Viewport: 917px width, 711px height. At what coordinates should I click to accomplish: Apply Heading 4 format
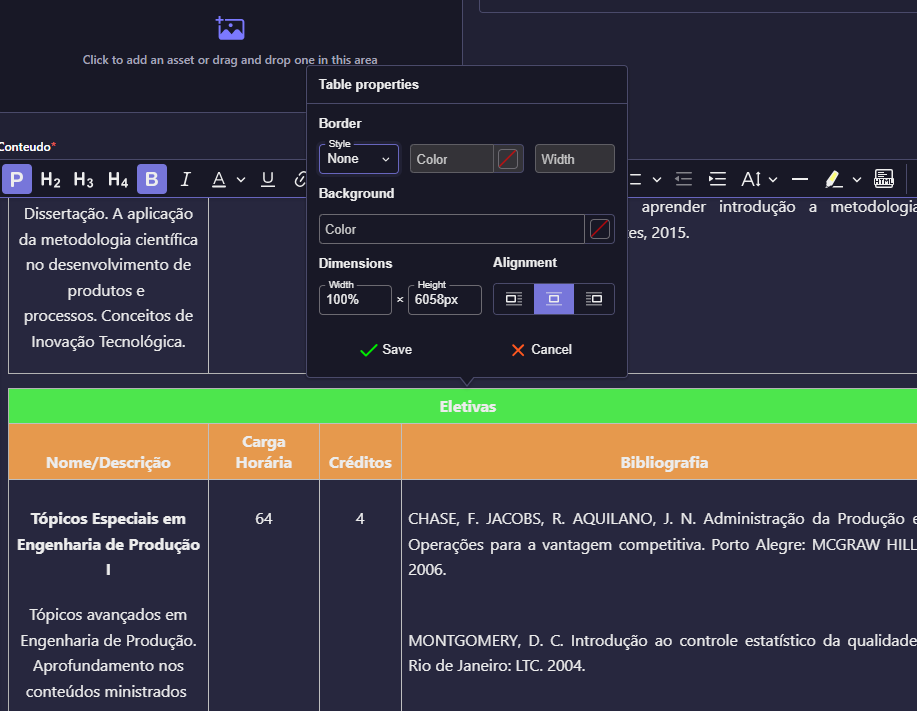(118, 179)
